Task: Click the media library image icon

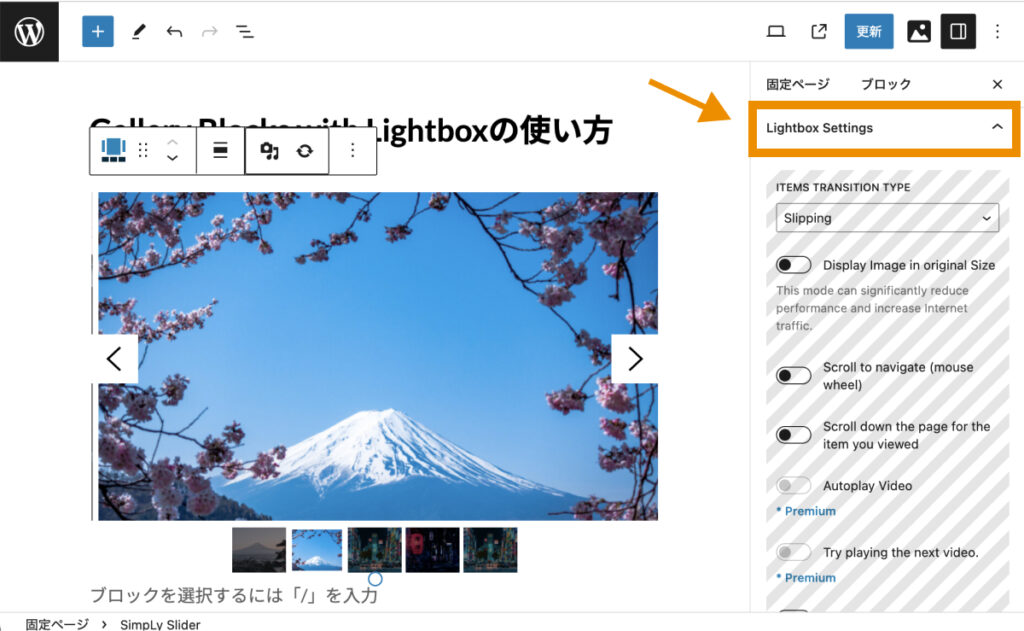Action: (x=918, y=31)
